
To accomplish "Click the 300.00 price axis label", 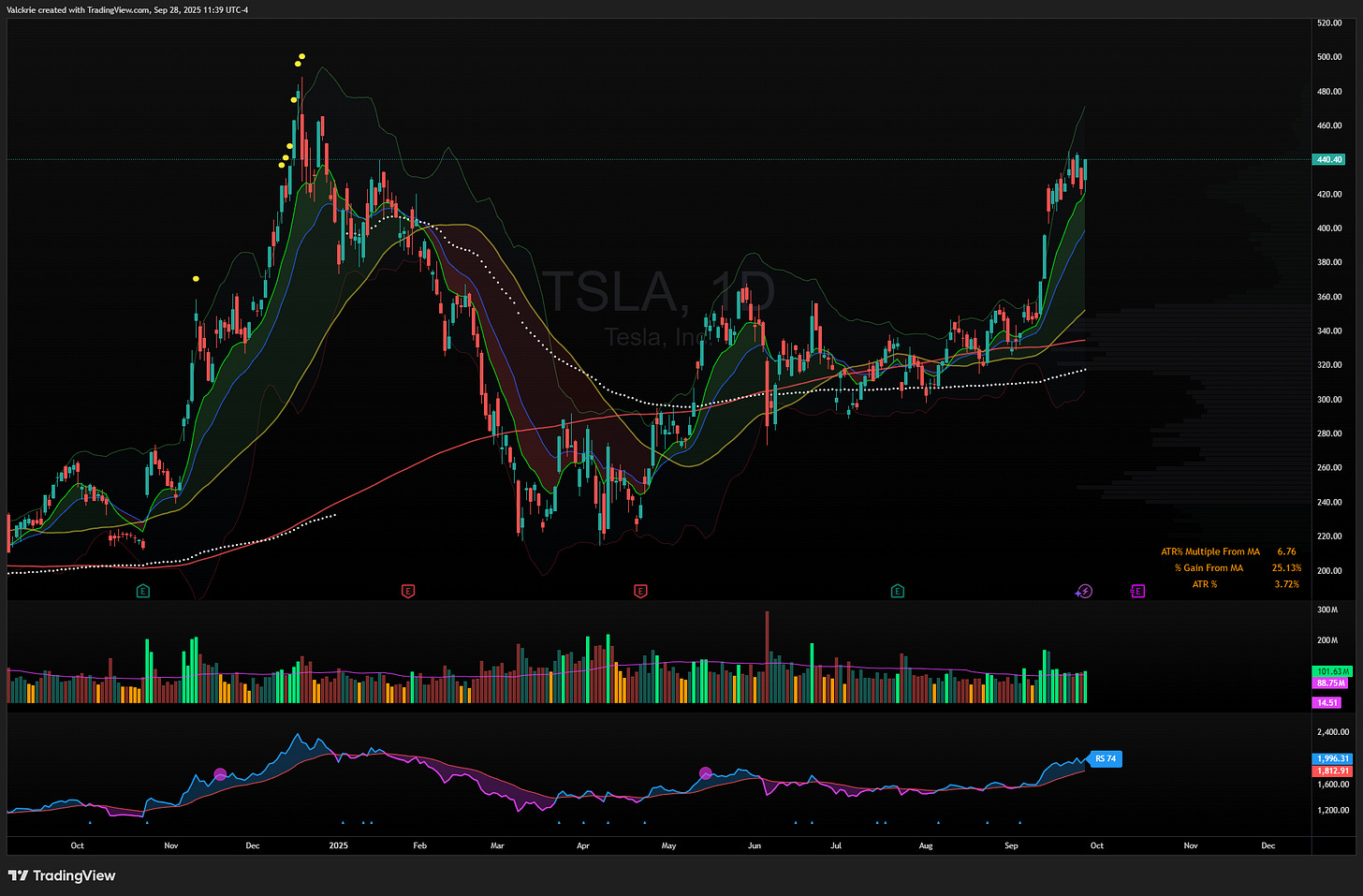I will (1329, 399).
